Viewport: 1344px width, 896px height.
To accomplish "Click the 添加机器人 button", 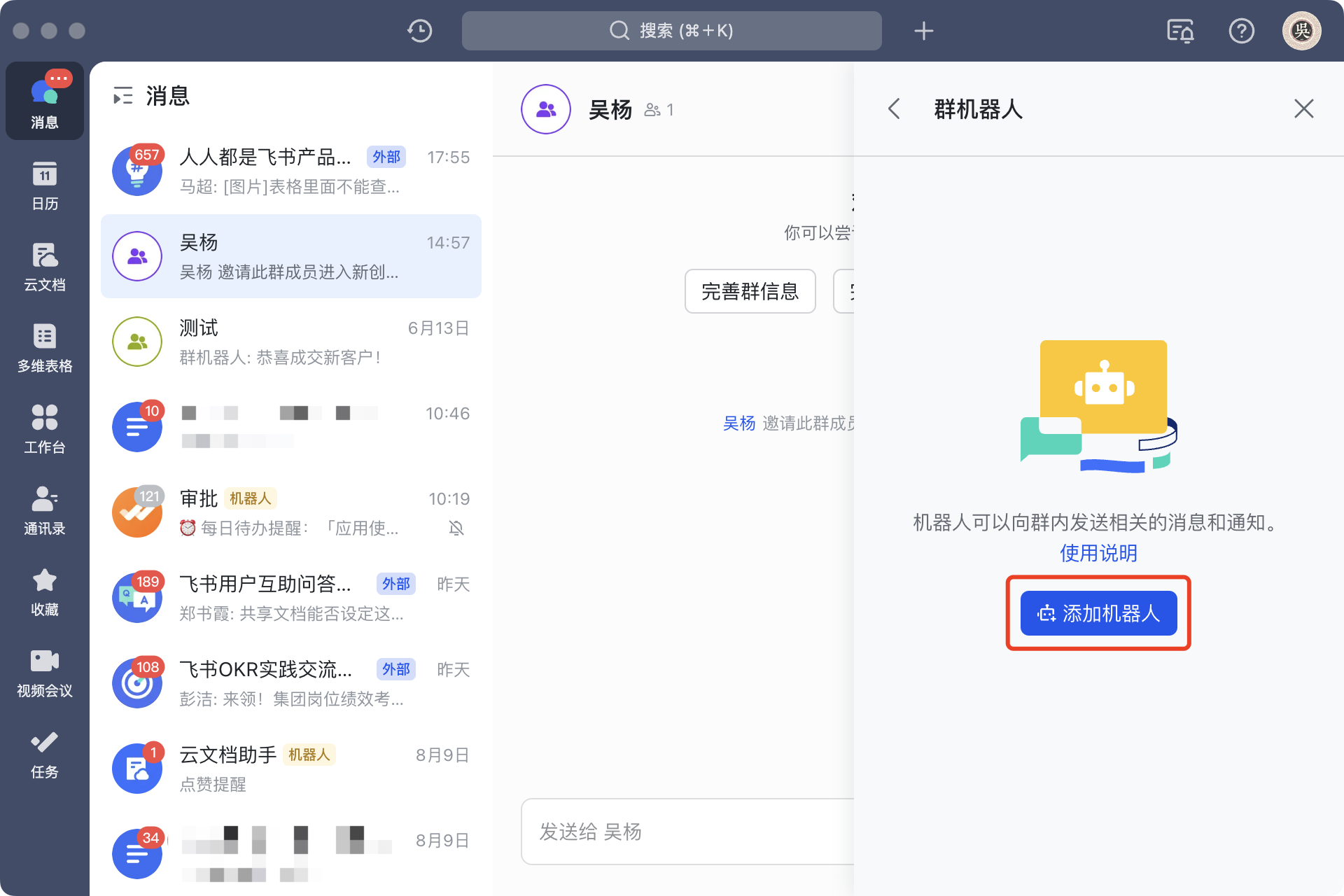I will click(1098, 613).
